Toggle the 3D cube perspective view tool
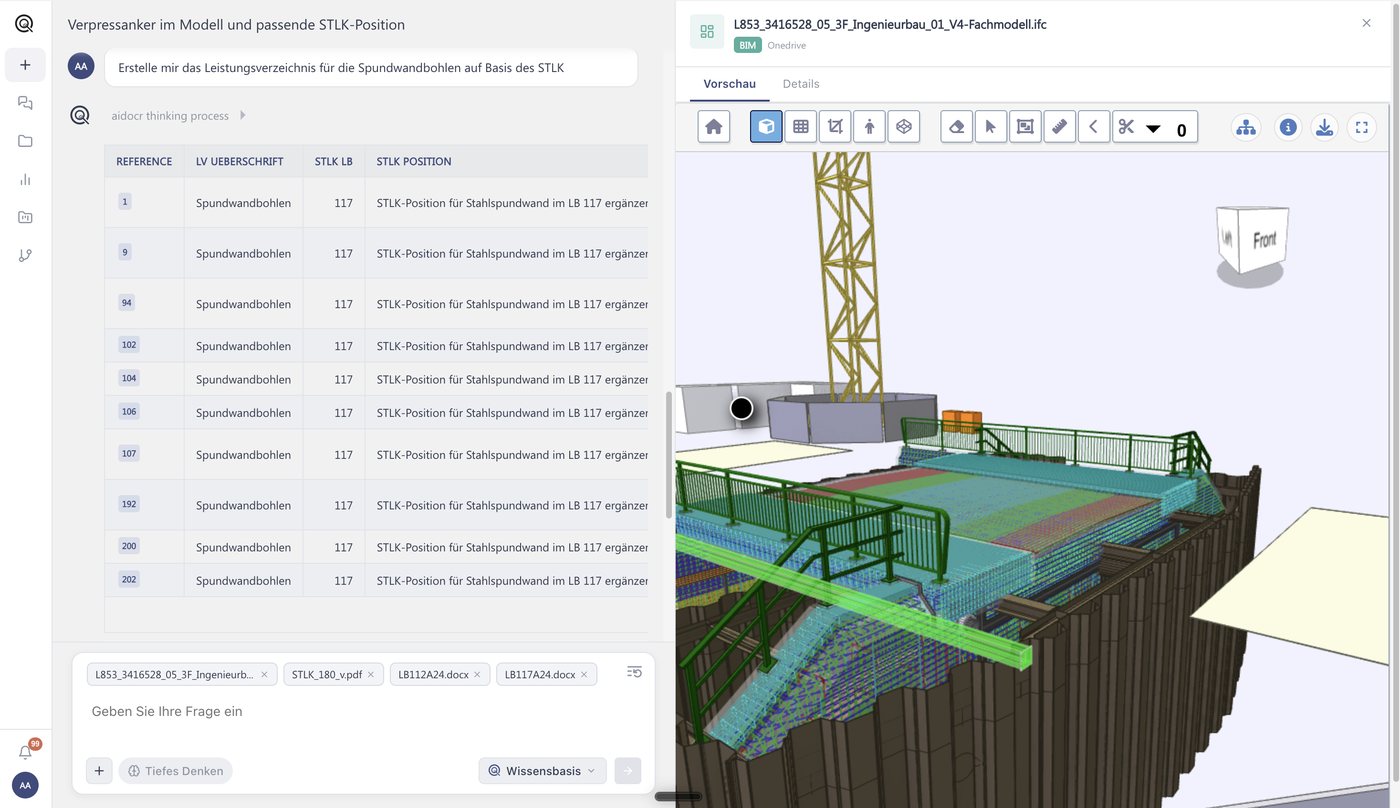1400x808 pixels. (766, 127)
